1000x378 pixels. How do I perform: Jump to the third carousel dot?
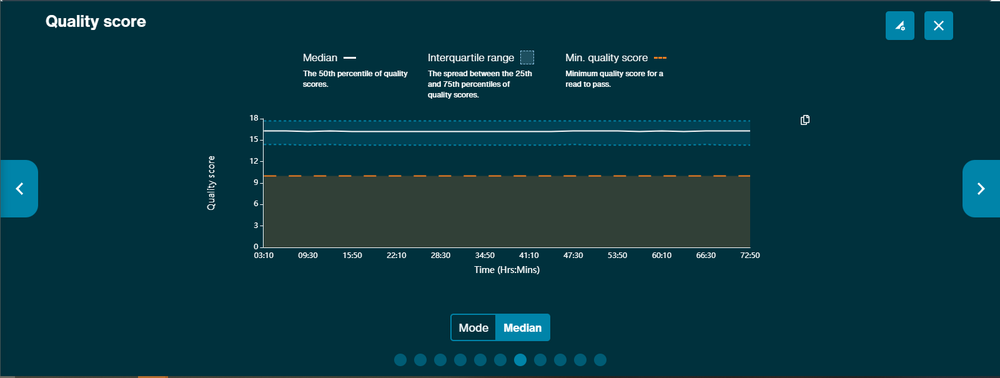440,360
